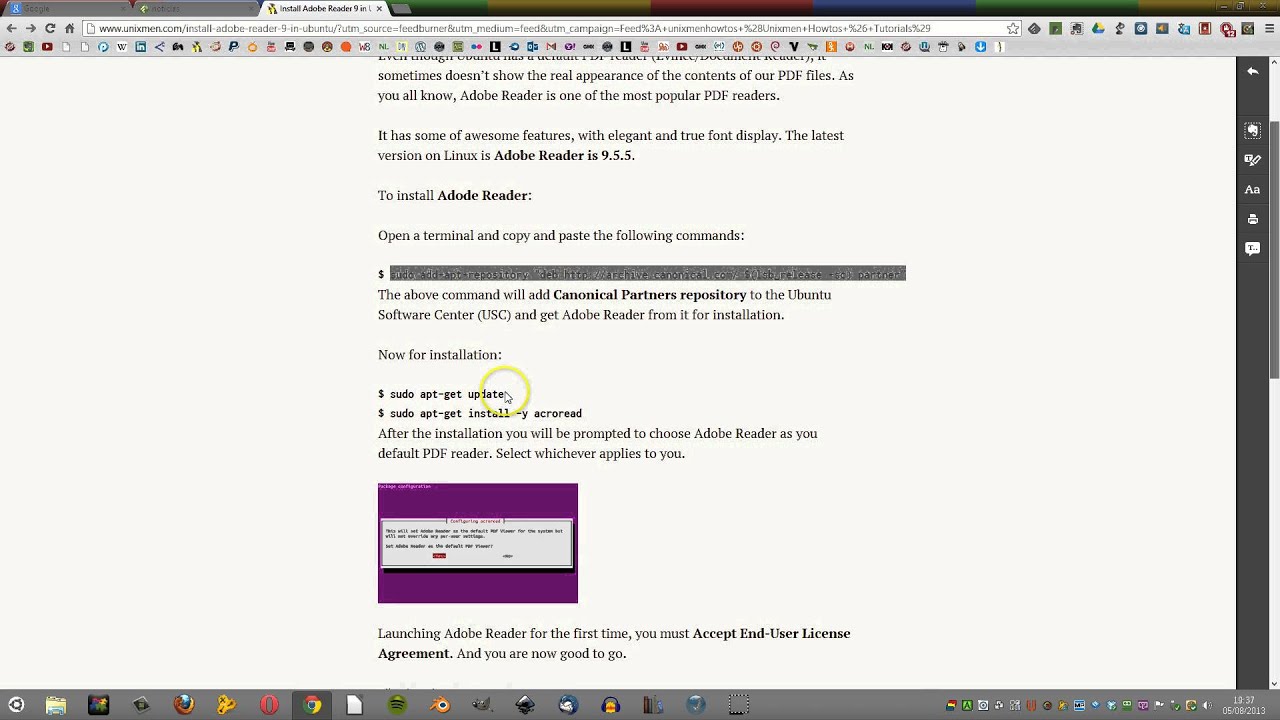Open the Gmail bookmark icon
The height and width of the screenshot is (720, 1280).
pyautogui.click(x=551, y=46)
